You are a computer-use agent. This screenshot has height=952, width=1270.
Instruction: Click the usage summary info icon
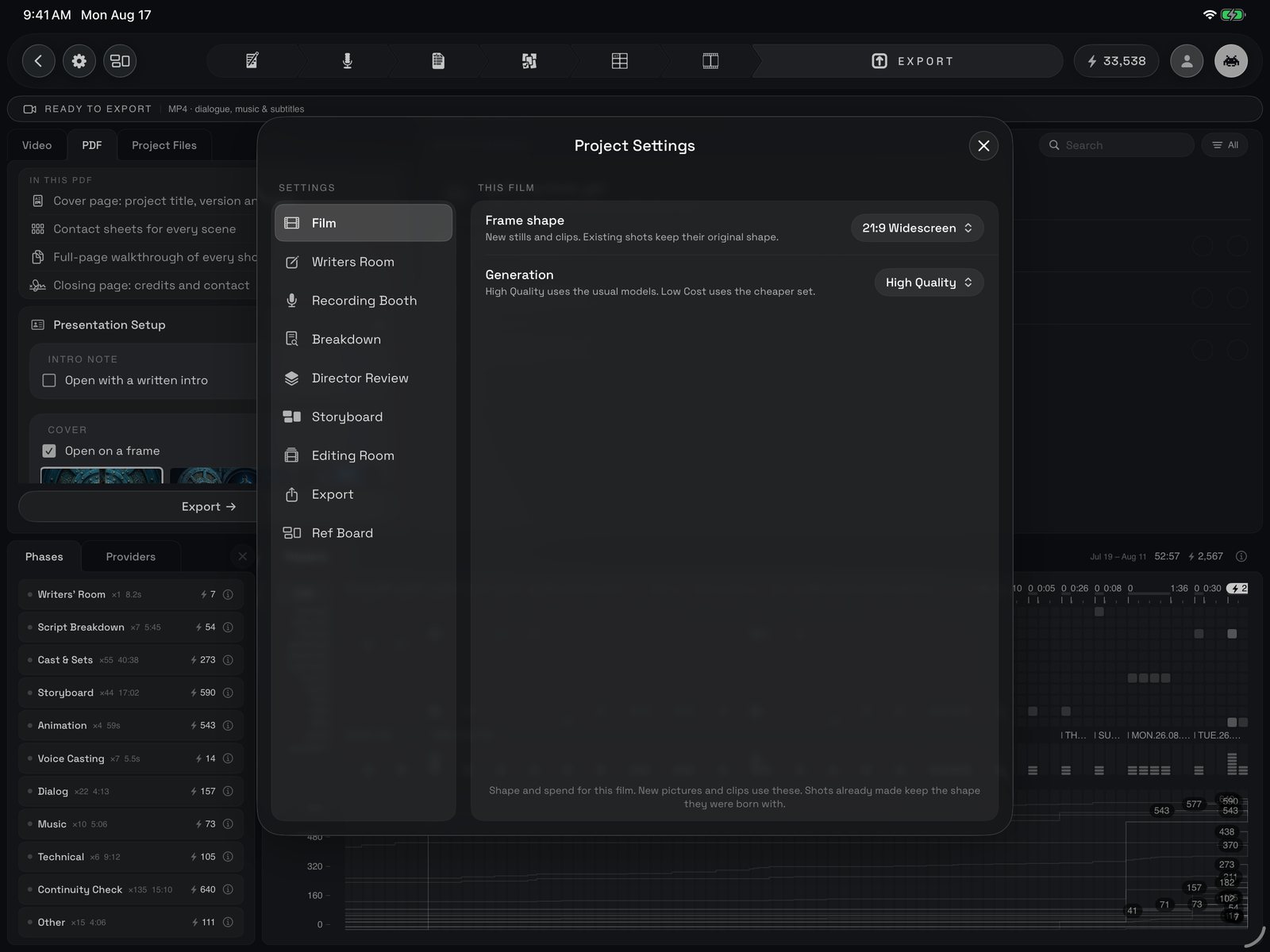pyautogui.click(x=1241, y=556)
